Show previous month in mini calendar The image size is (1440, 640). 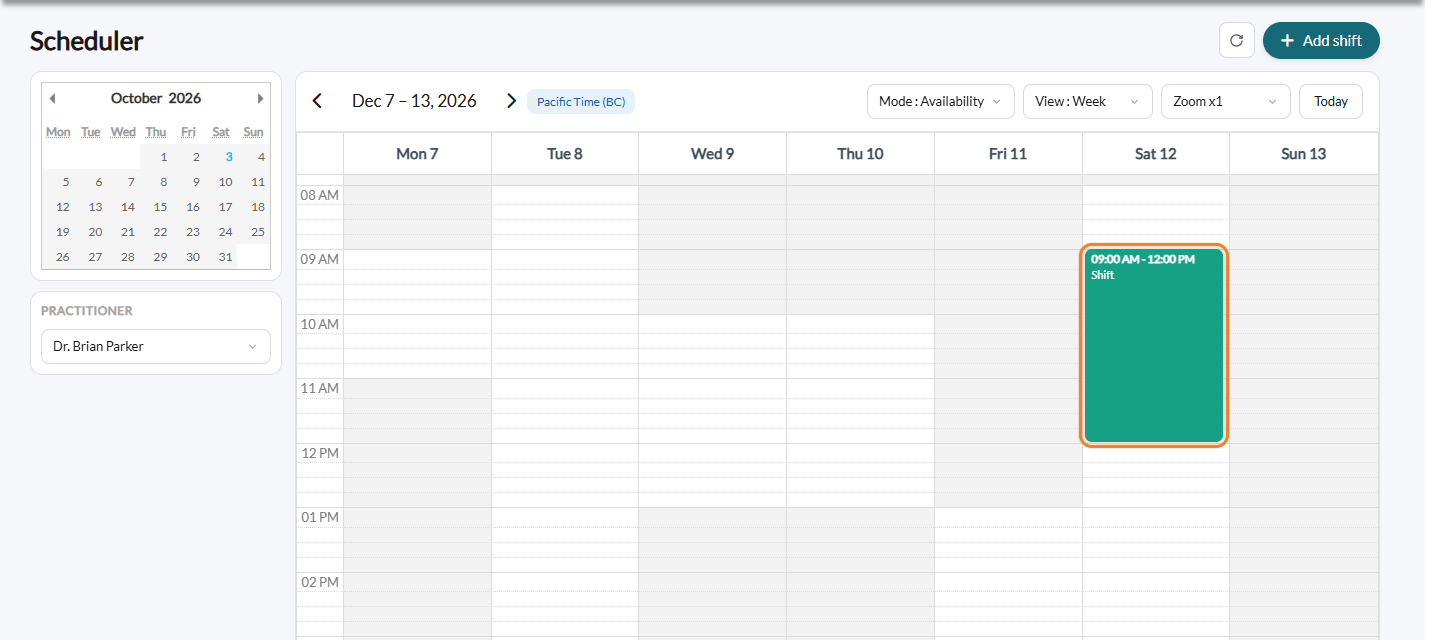tap(52, 98)
